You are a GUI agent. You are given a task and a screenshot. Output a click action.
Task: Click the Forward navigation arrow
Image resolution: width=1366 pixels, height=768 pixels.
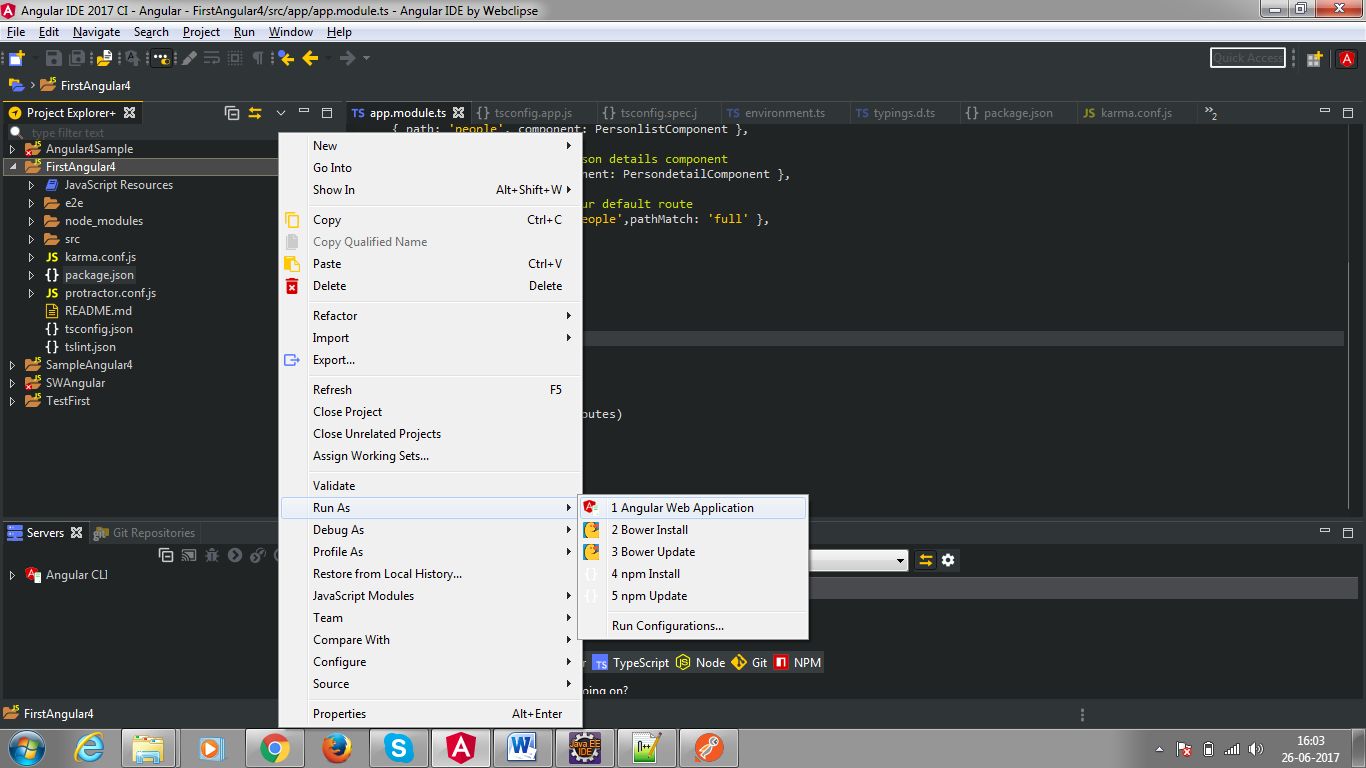click(x=347, y=58)
